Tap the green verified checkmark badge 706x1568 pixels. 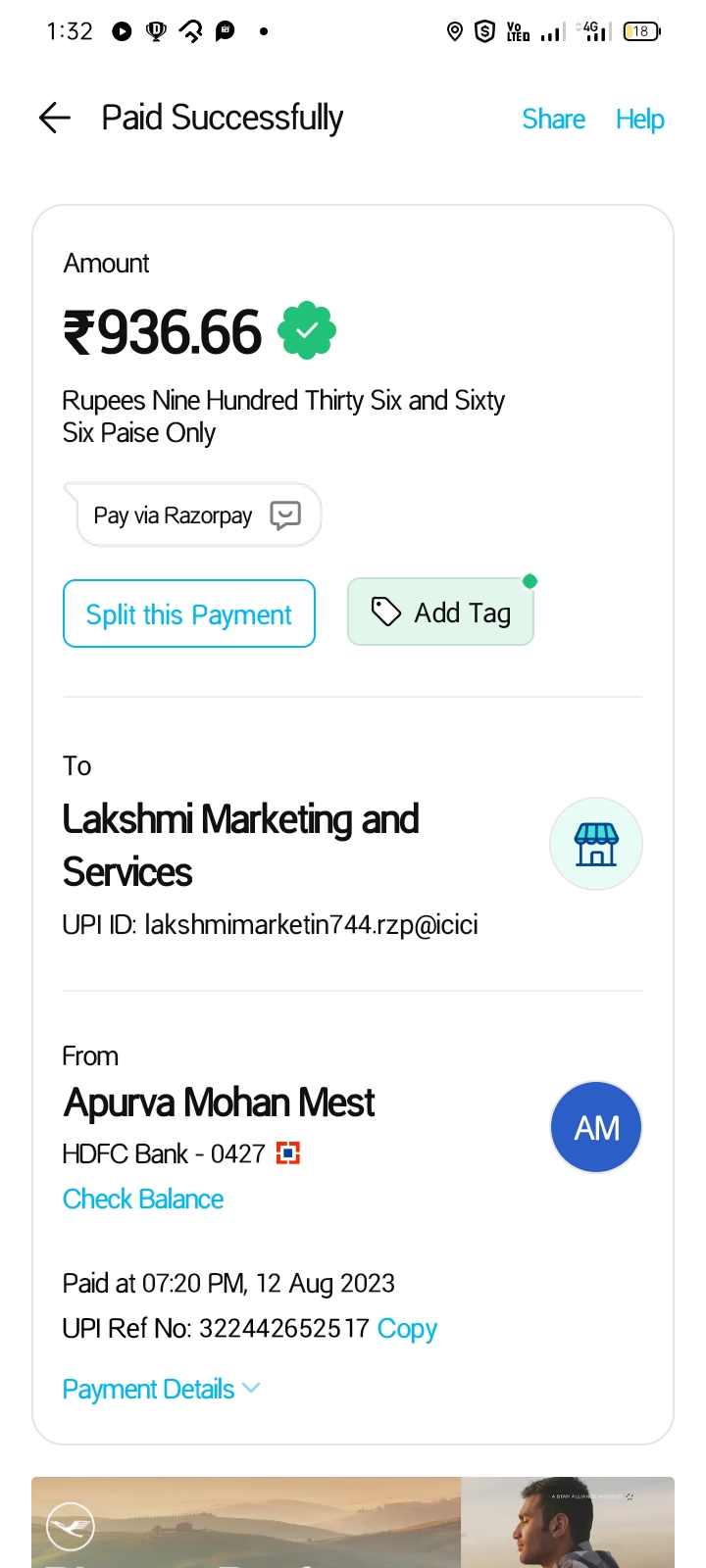tap(307, 331)
